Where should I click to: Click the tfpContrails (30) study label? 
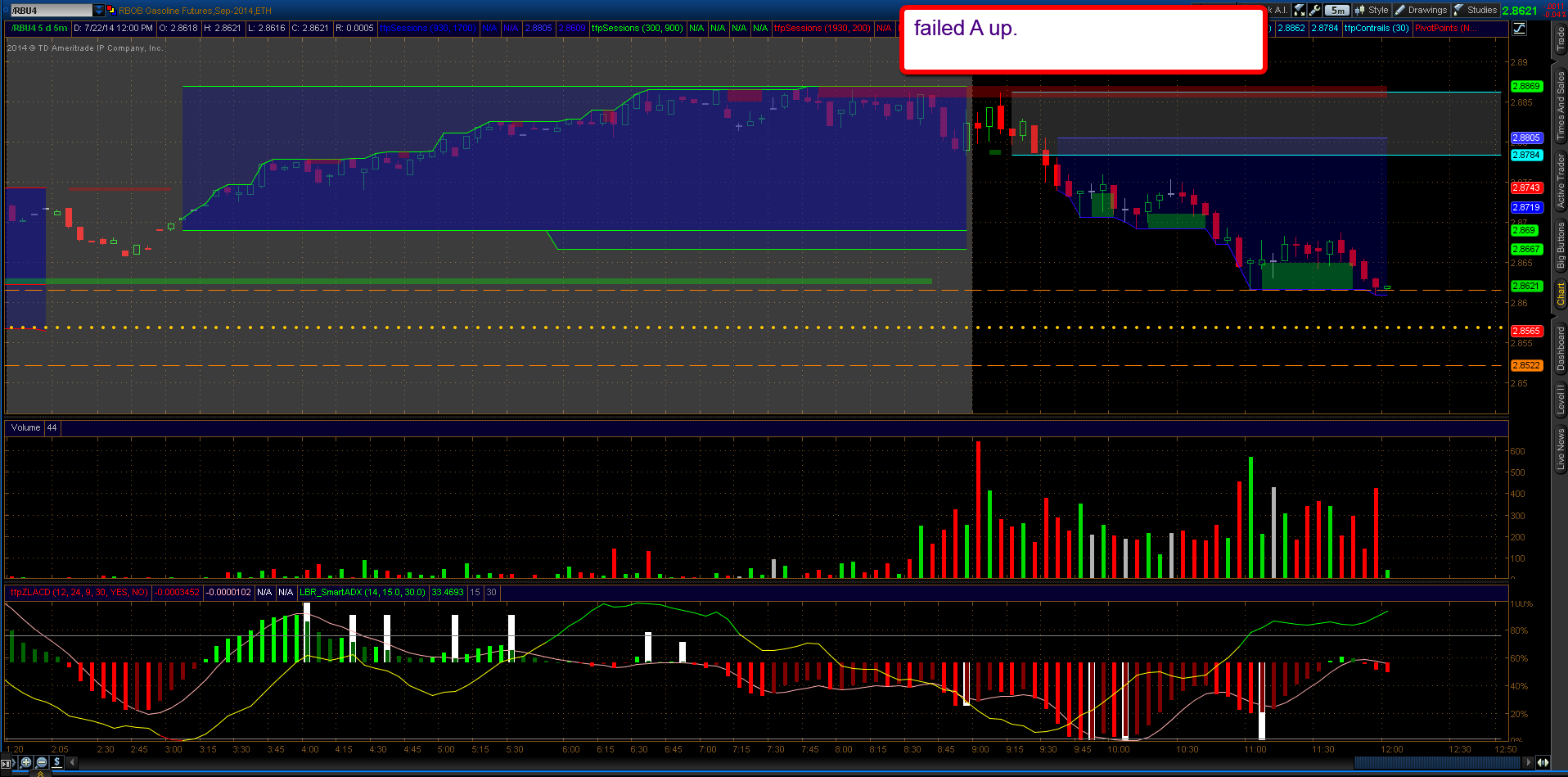point(1377,28)
